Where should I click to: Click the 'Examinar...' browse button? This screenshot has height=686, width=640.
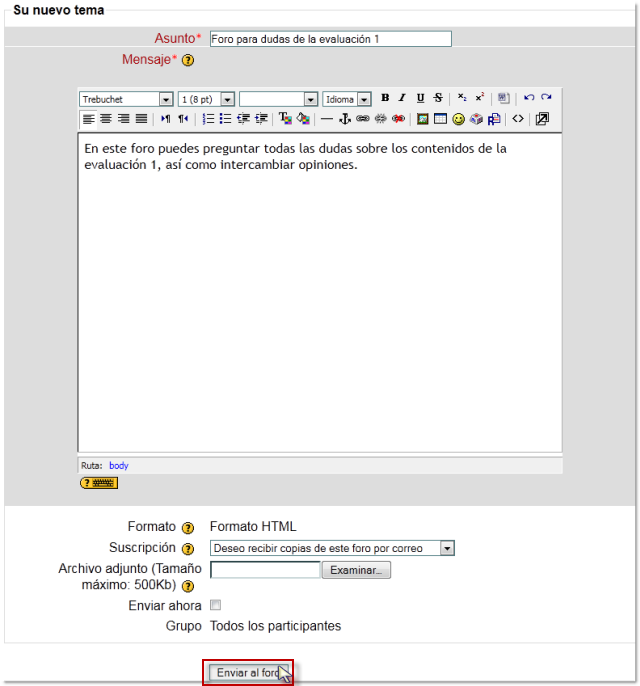pyautogui.click(x=356, y=570)
